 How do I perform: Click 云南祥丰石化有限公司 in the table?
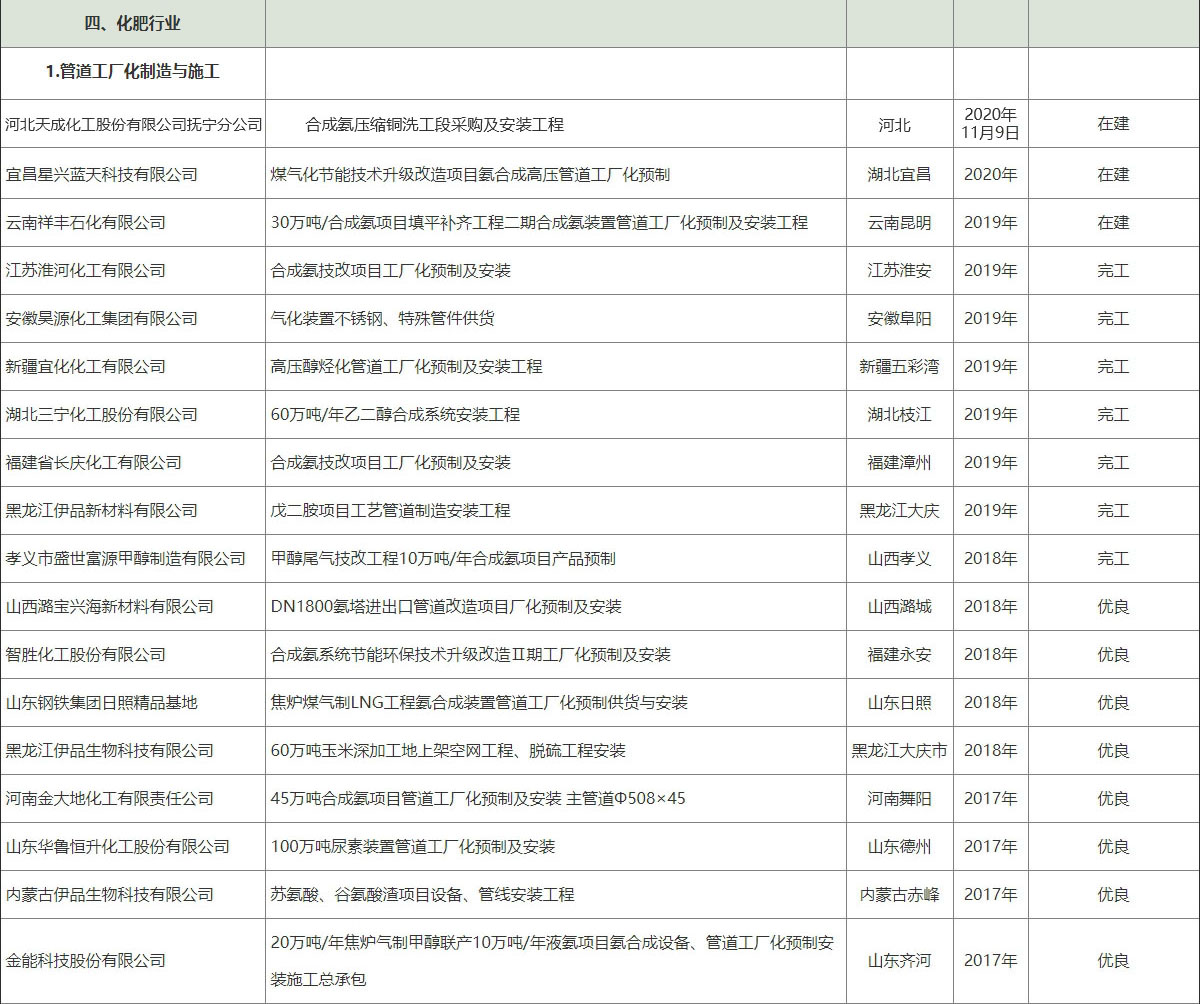tap(85, 222)
